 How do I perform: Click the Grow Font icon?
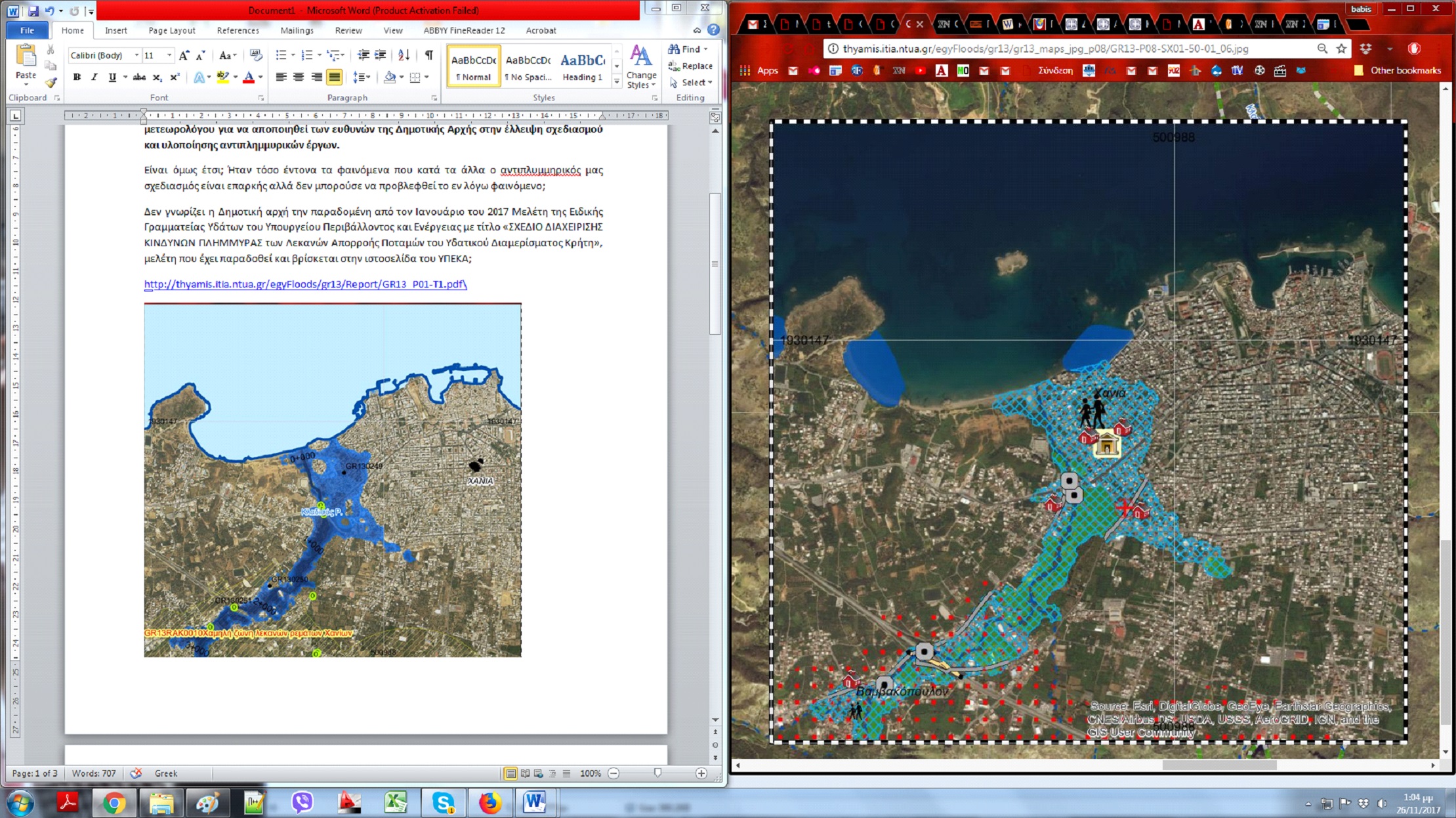click(x=184, y=56)
